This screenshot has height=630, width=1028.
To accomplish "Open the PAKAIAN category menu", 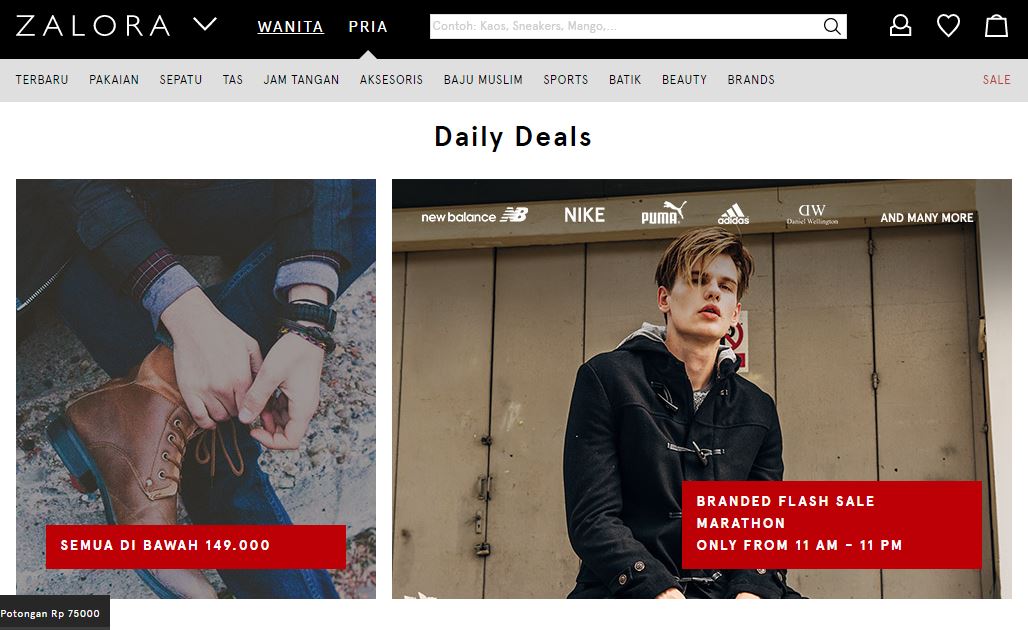I will pos(114,80).
